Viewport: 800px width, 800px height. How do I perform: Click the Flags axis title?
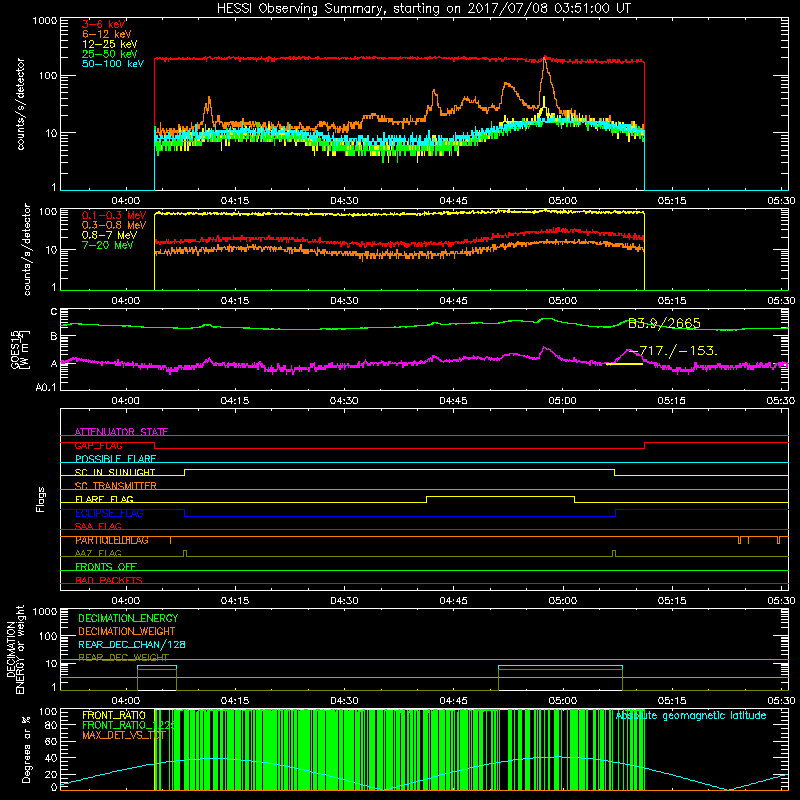[x=41, y=499]
